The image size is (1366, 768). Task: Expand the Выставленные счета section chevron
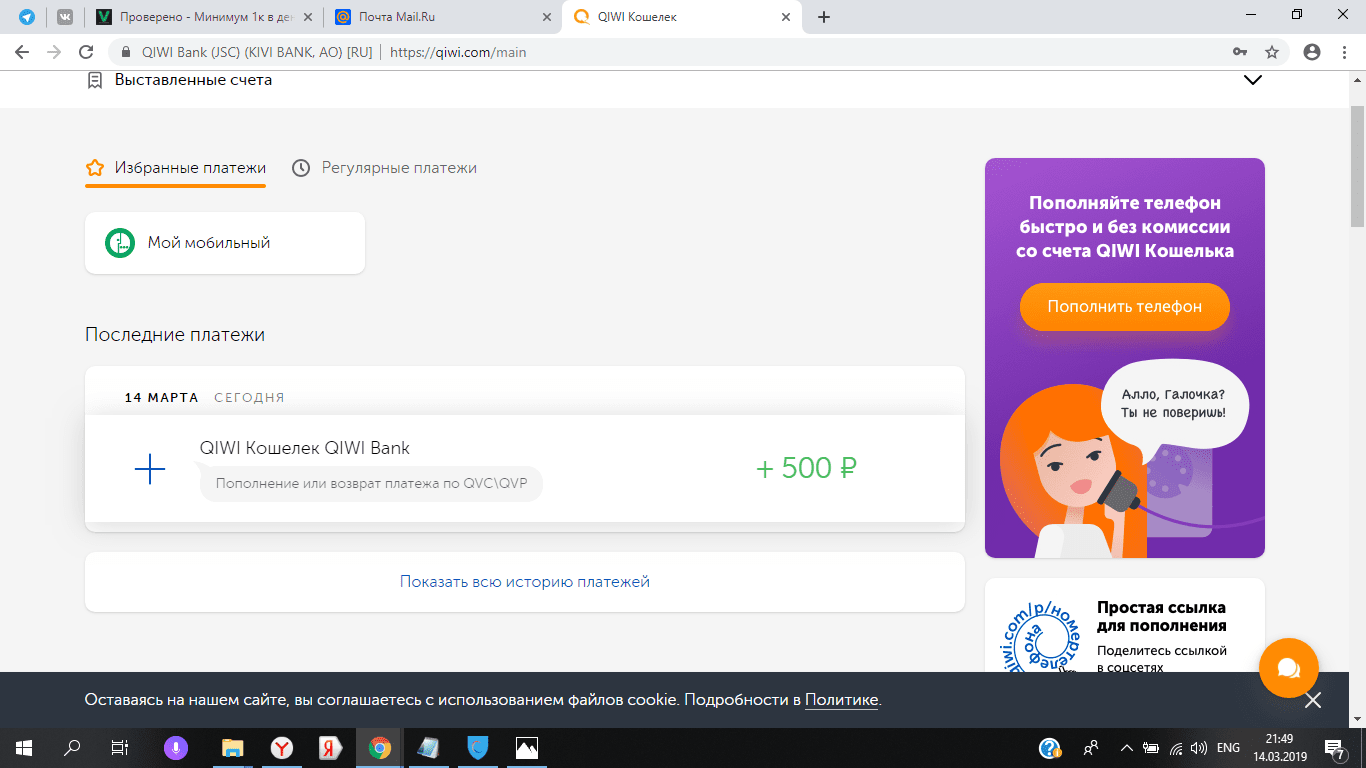(x=1252, y=80)
